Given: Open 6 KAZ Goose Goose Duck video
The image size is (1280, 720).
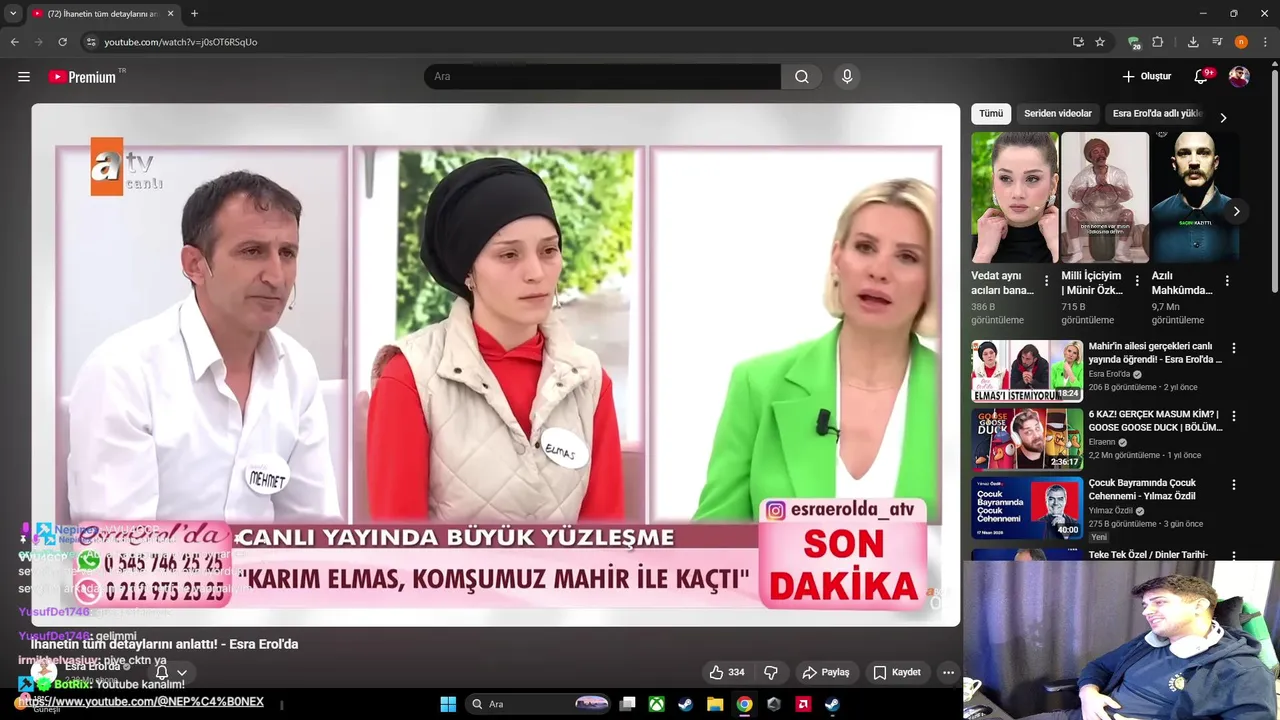Looking at the screenshot, I should pos(1155,421).
